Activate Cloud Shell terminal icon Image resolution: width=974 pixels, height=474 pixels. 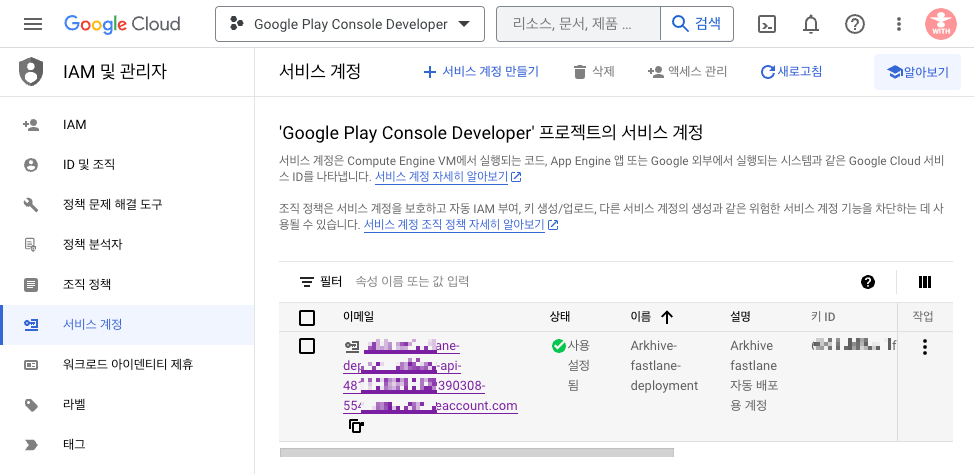pos(767,24)
